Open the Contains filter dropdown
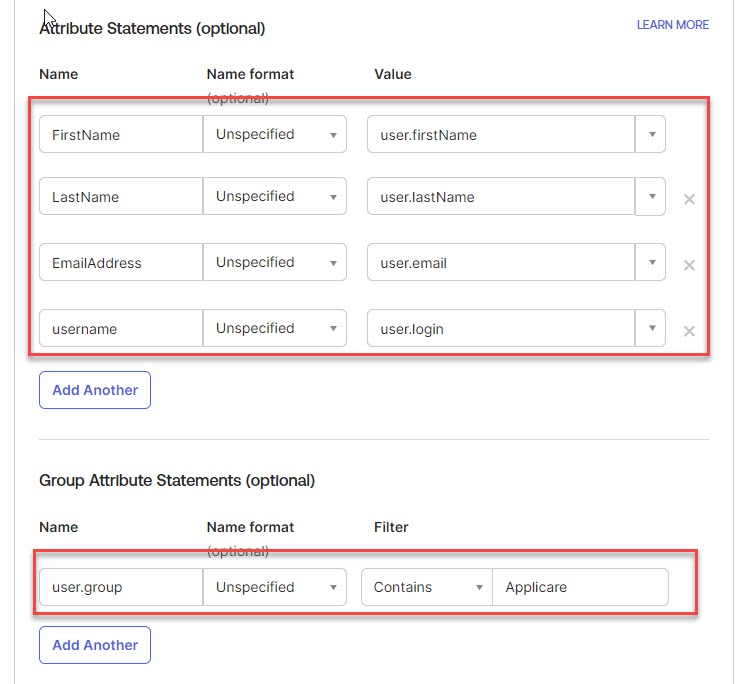The image size is (741, 684). pyautogui.click(x=427, y=587)
